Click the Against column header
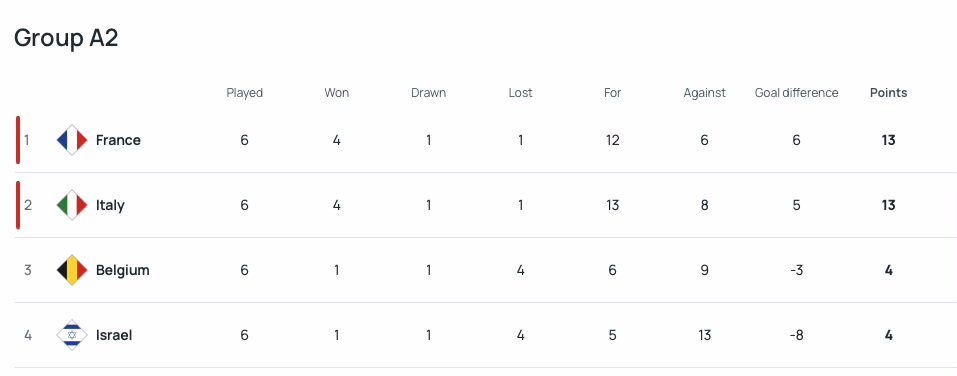 click(704, 93)
